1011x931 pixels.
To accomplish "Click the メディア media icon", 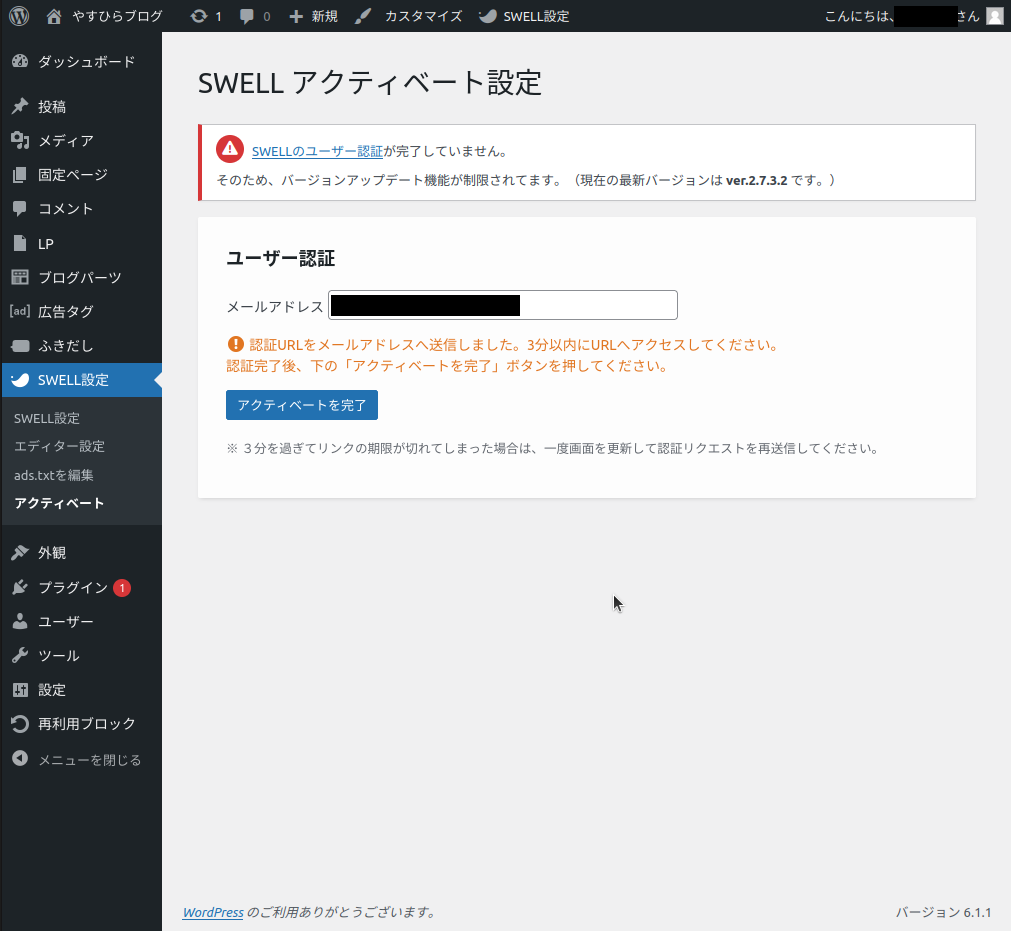I will click(20, 141).
